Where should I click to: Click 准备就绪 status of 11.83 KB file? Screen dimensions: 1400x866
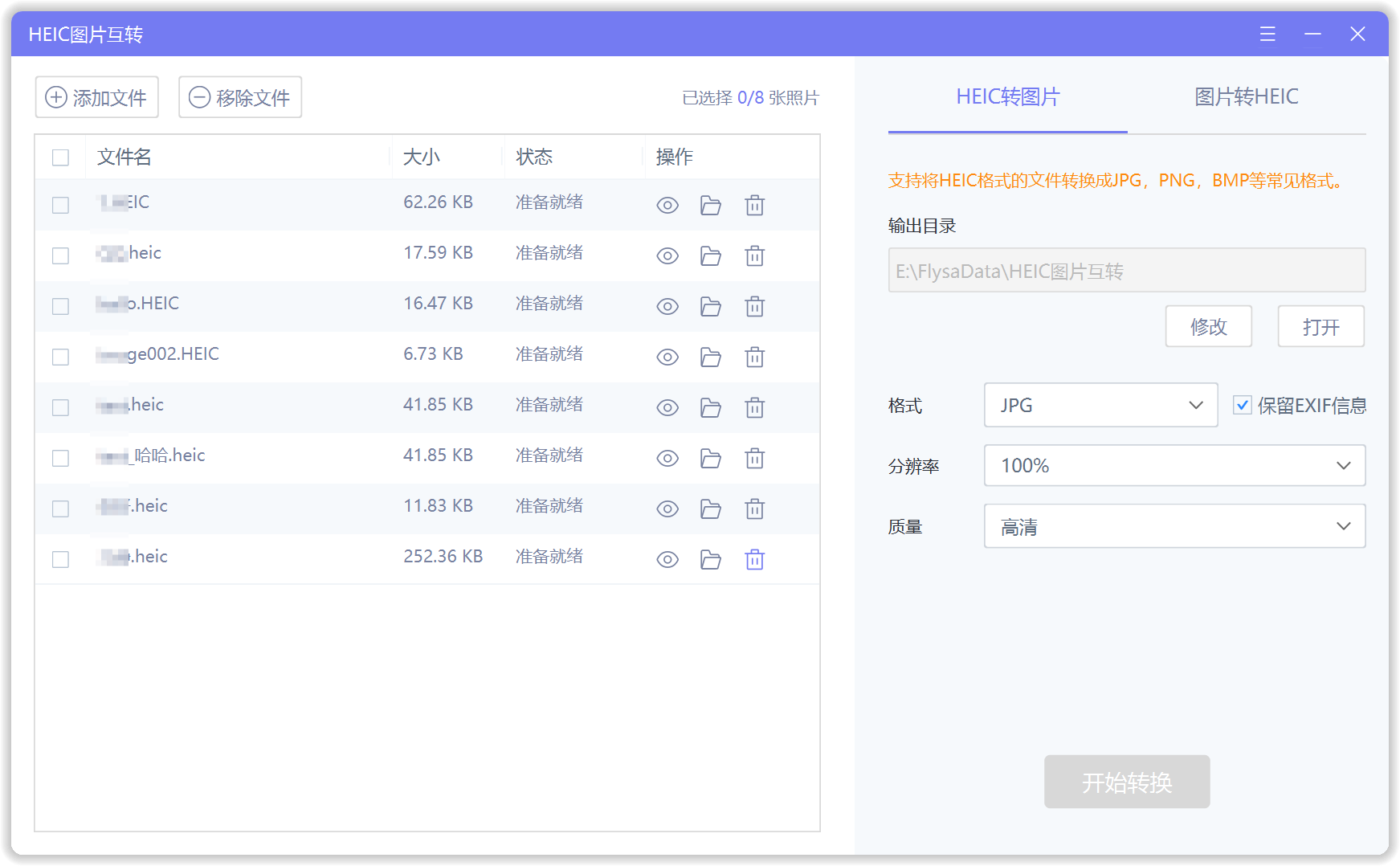[x=549, y=506]
